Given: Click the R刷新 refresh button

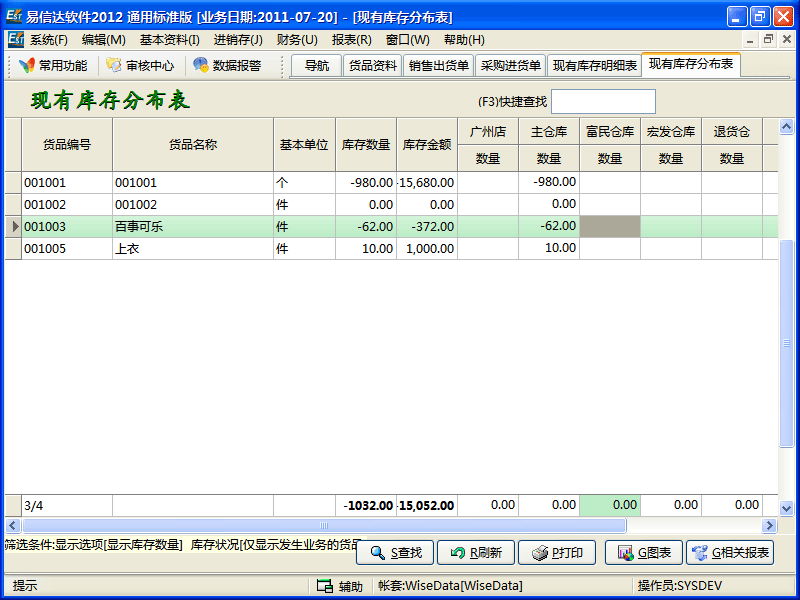Looking at the screenshot, I should click(477, 552).
